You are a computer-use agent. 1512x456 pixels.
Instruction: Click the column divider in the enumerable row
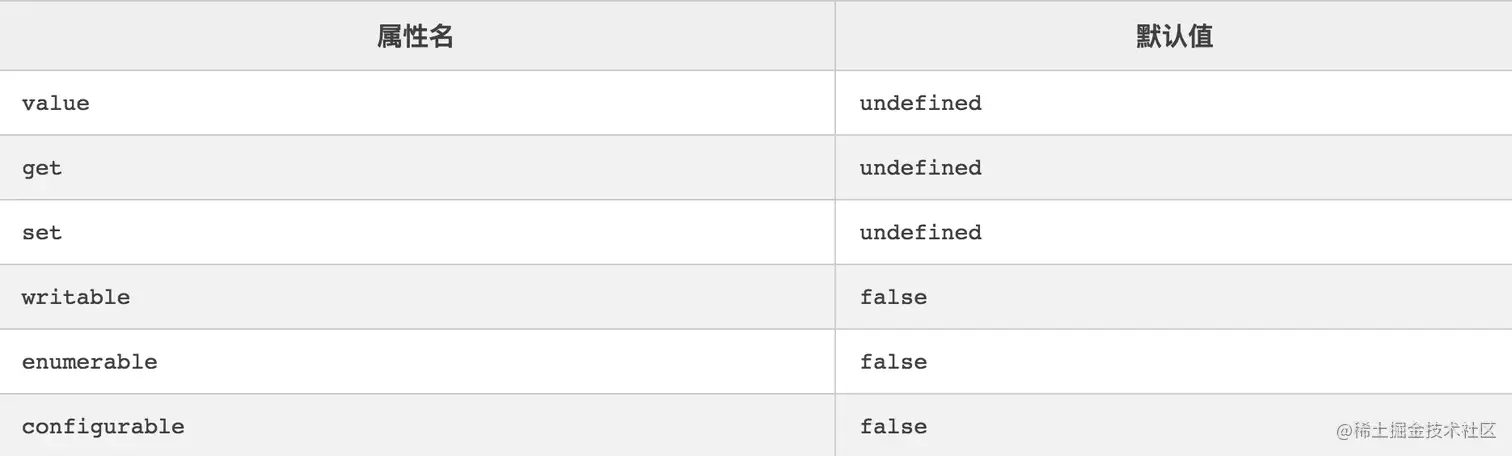[x=835, y=362]
